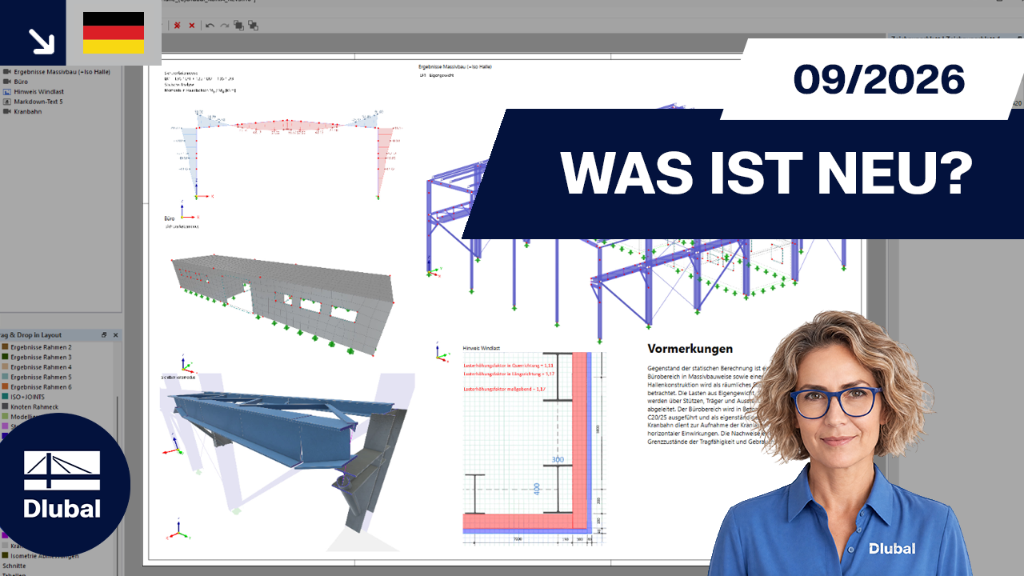Undo the last action in the toolbar
Viewport: 1024px width, 576px height.
click(x=210, y=25)
